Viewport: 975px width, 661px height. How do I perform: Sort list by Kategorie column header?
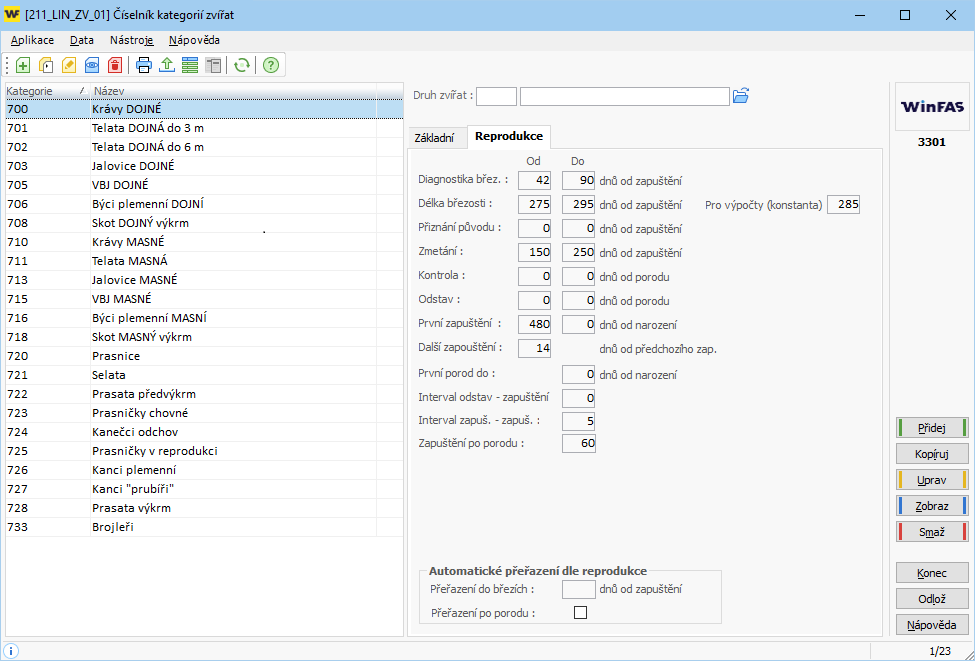click(x=40, y=91)
